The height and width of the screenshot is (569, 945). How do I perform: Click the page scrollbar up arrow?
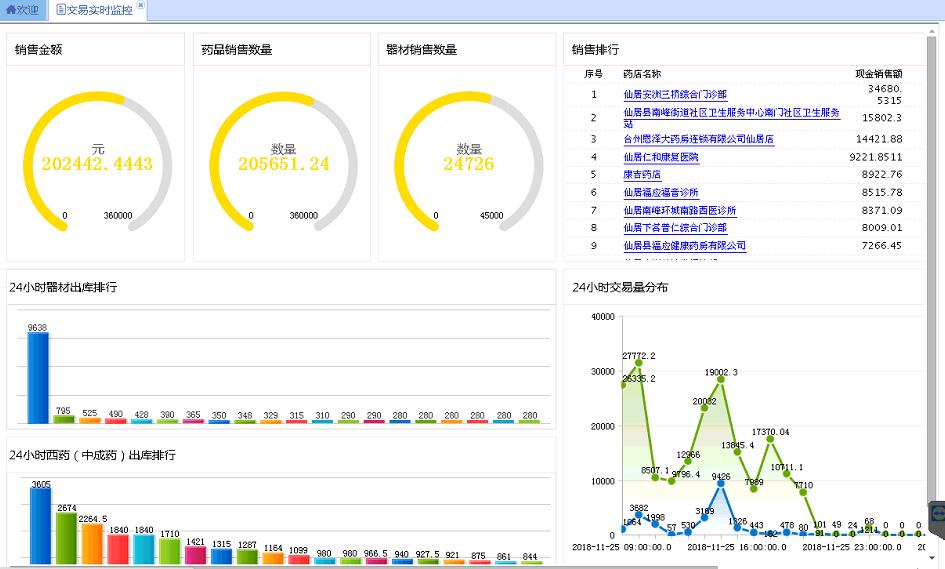coord(932,30)
